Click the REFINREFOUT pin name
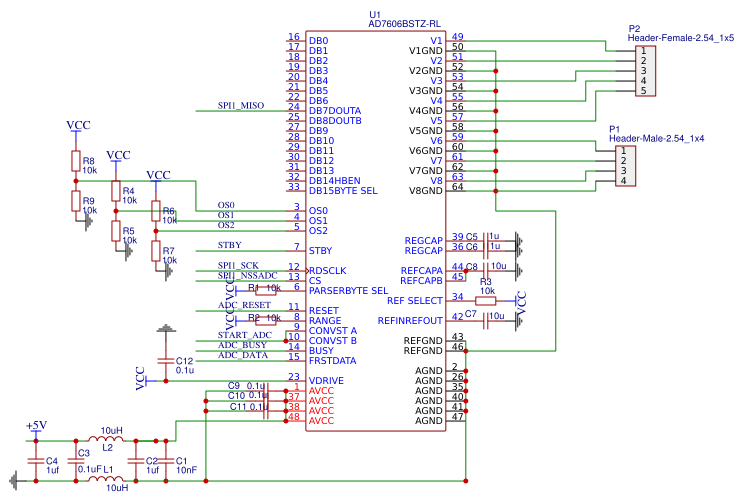Image resolution: width=744 pixels, height=503 pixels. (410, 321)
